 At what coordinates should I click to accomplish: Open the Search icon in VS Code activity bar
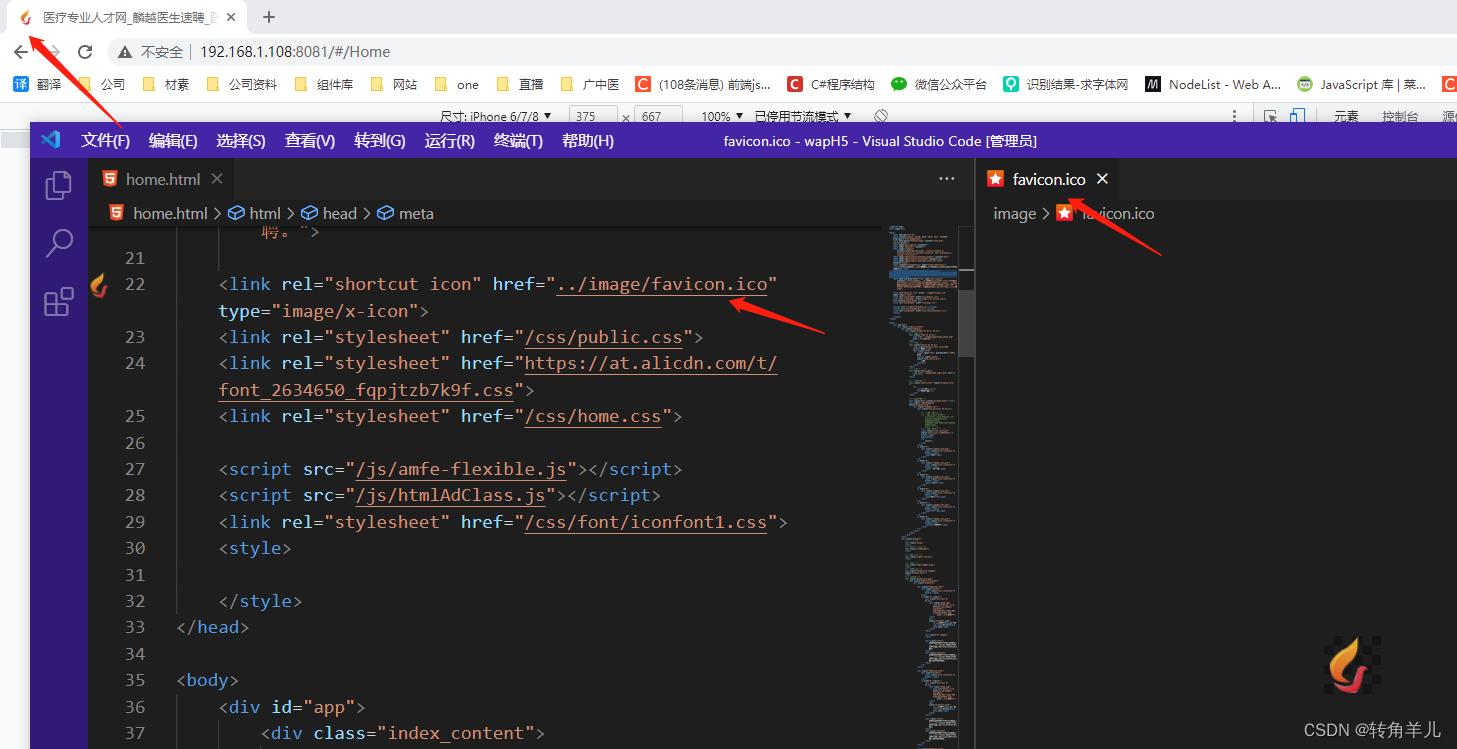pos(59,242)
